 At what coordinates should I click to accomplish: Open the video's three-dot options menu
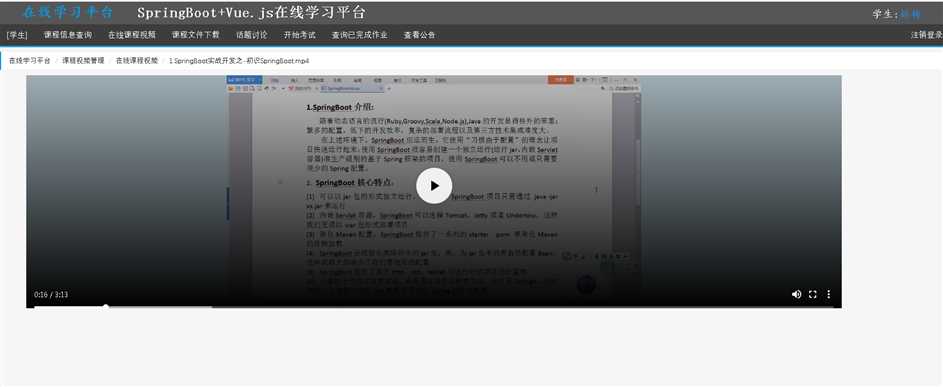click(x=829, y=294)
